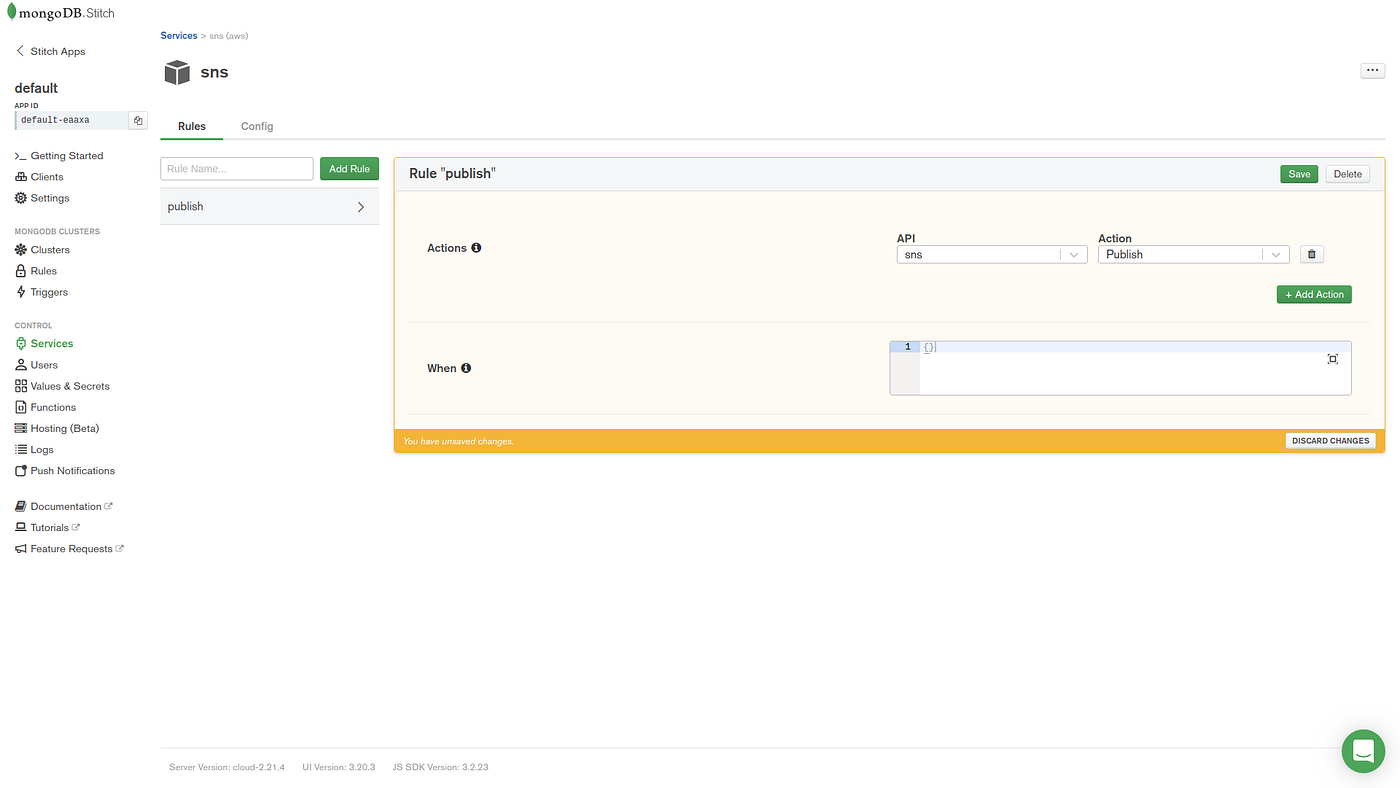
Task: Open the Intercom chat bubble
Action: click(x=1362, y=750)
